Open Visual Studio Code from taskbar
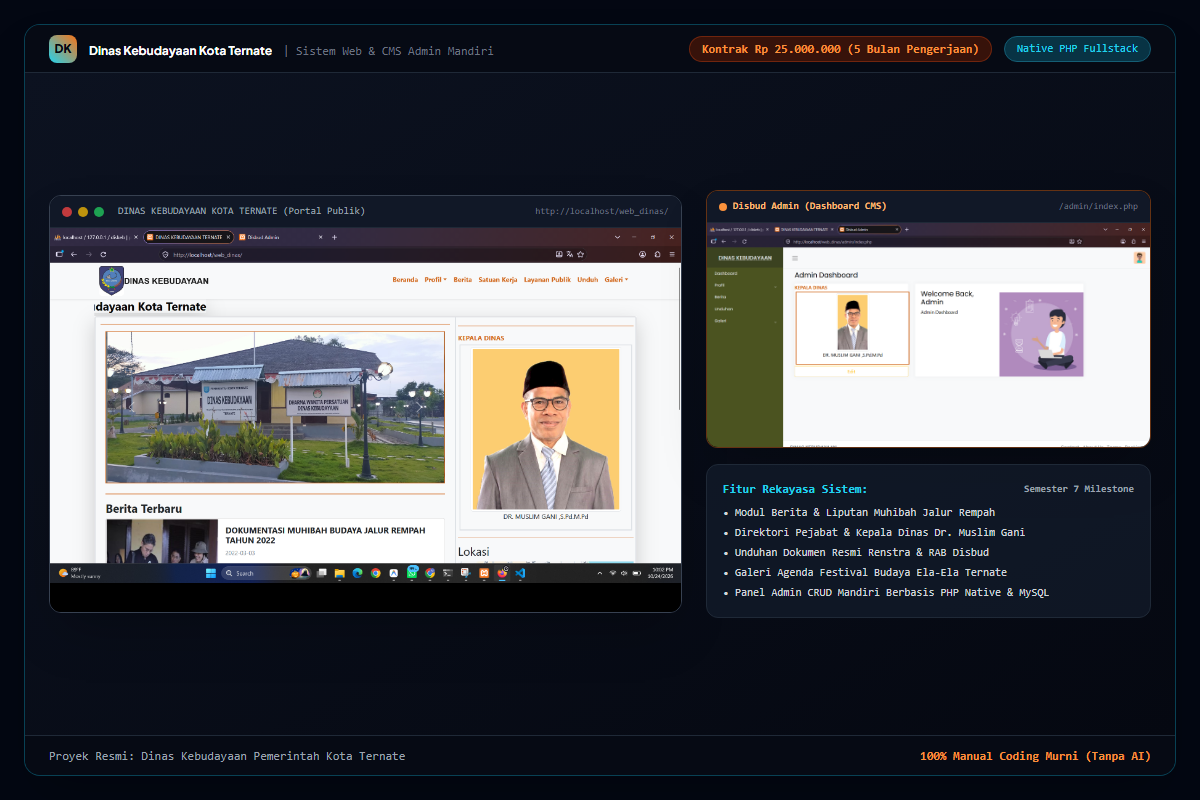Image resolution: width=1200 pixels, height=800 pixels. [x=520, y=573]
